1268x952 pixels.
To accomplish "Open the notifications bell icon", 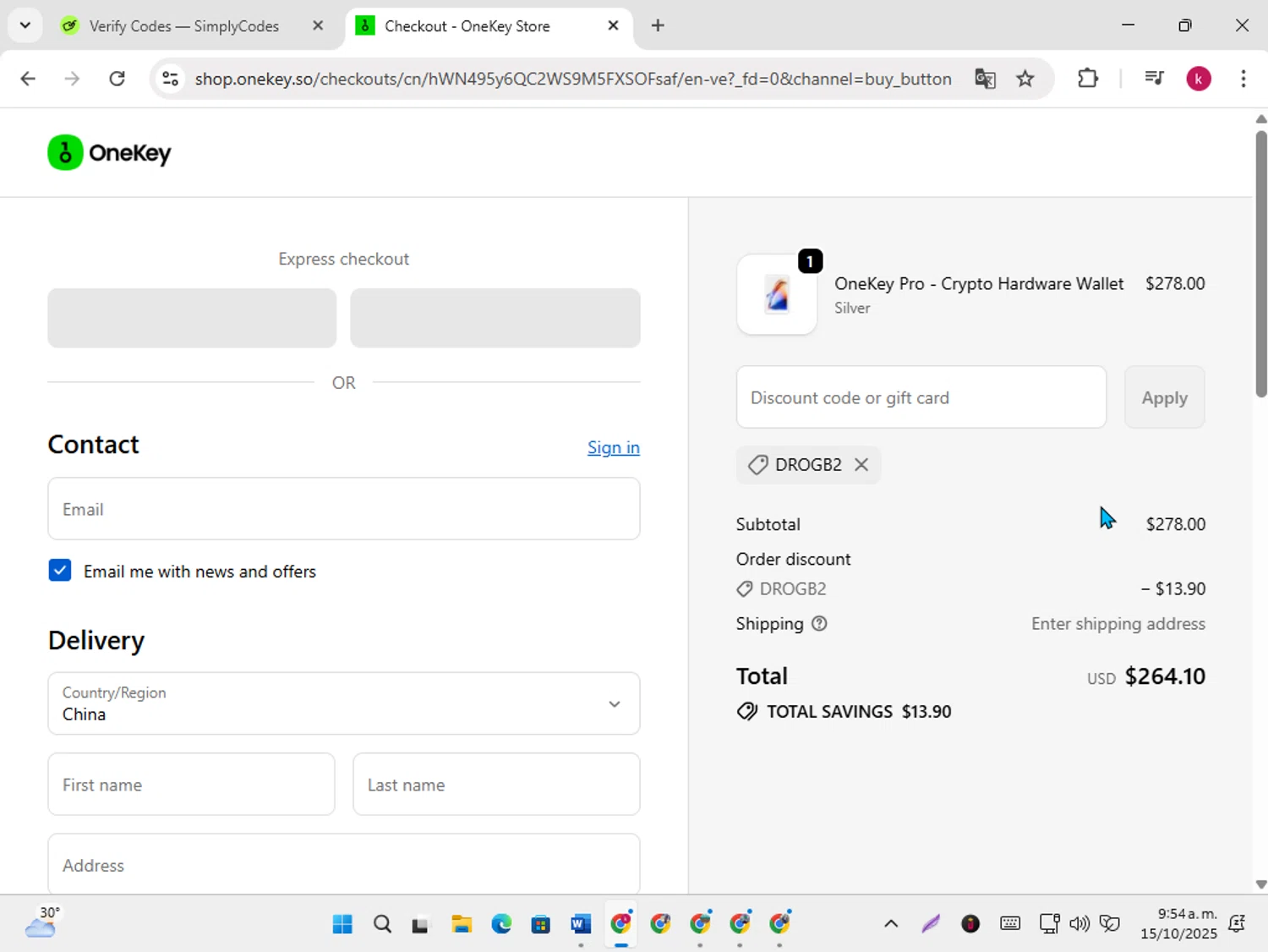I will tap(1237, 924).
